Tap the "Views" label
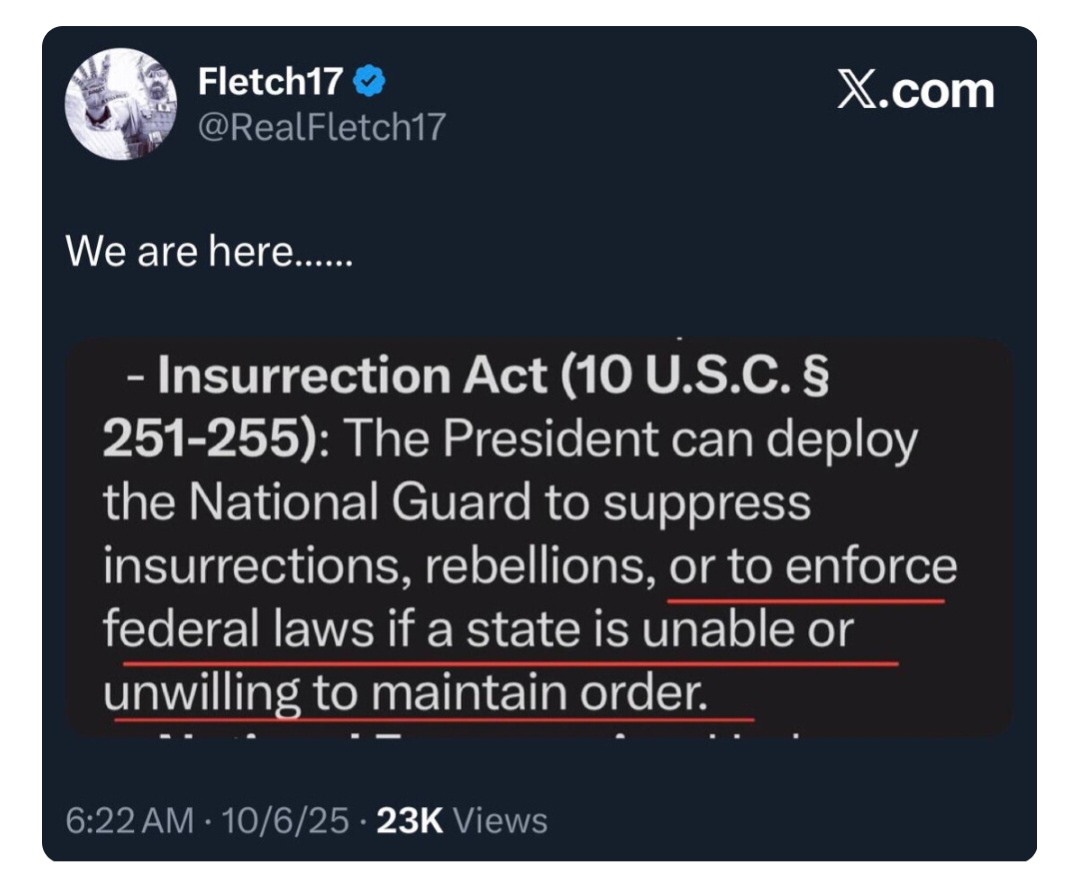Viewport: 1080px width, 886px height. [x=500, y=821]
